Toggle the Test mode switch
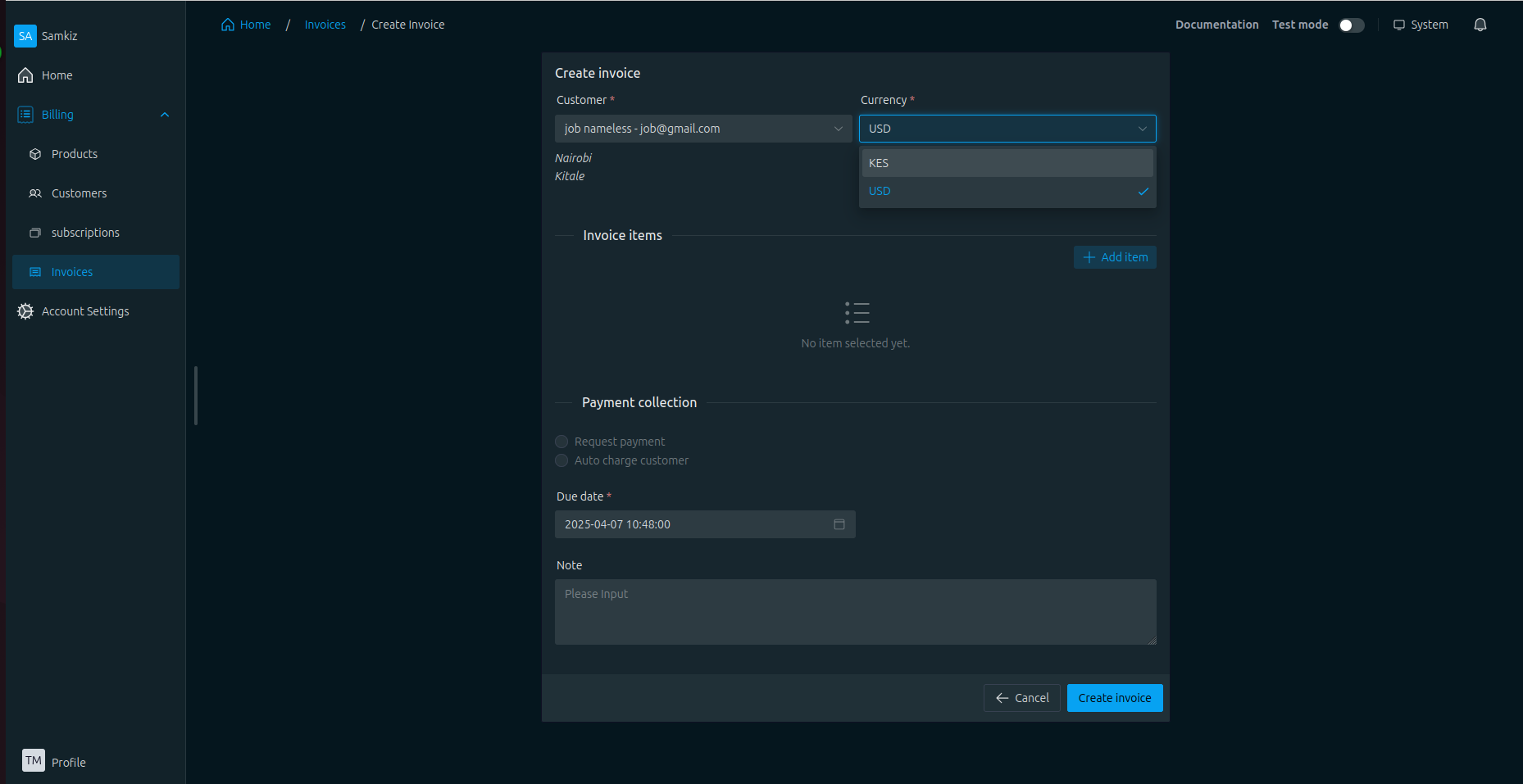The image size is (1523, 784). 1351,25
